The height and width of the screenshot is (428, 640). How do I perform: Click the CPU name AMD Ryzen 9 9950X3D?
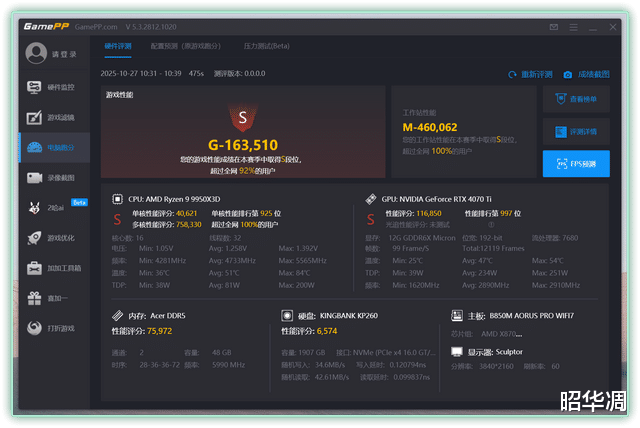[183, 199]
